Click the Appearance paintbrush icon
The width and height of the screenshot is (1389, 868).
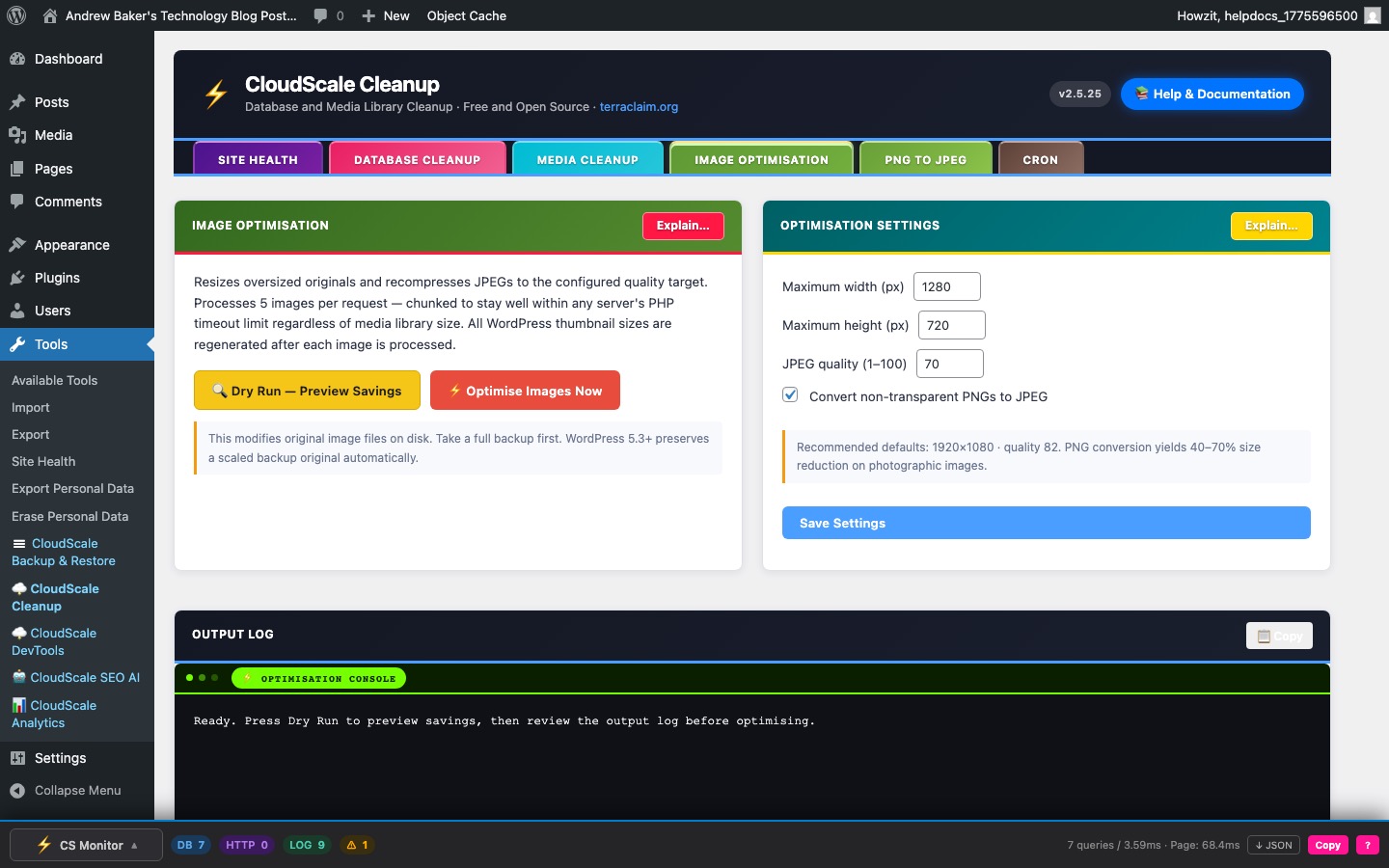17,245
